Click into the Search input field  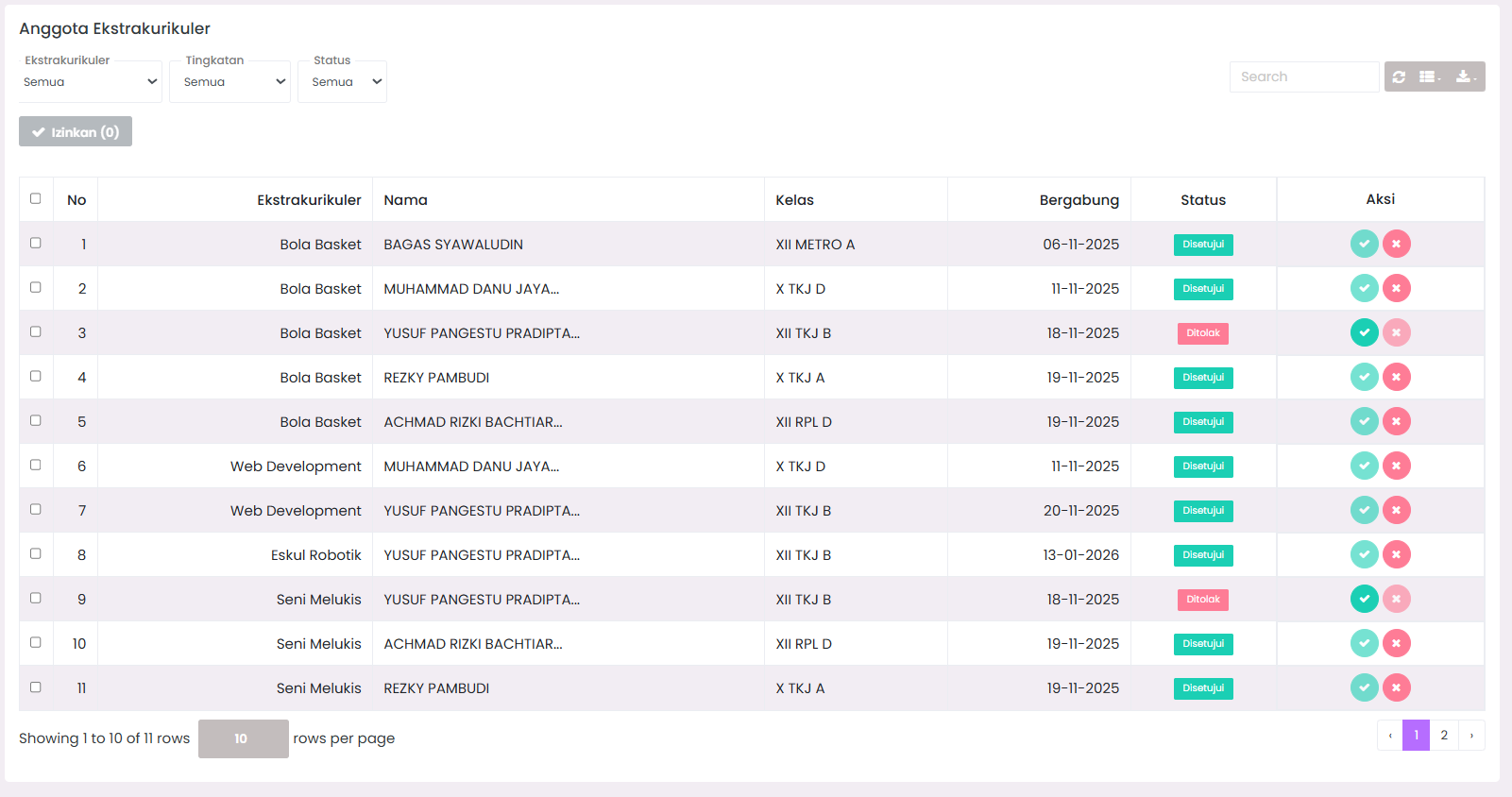(1303, 76)
